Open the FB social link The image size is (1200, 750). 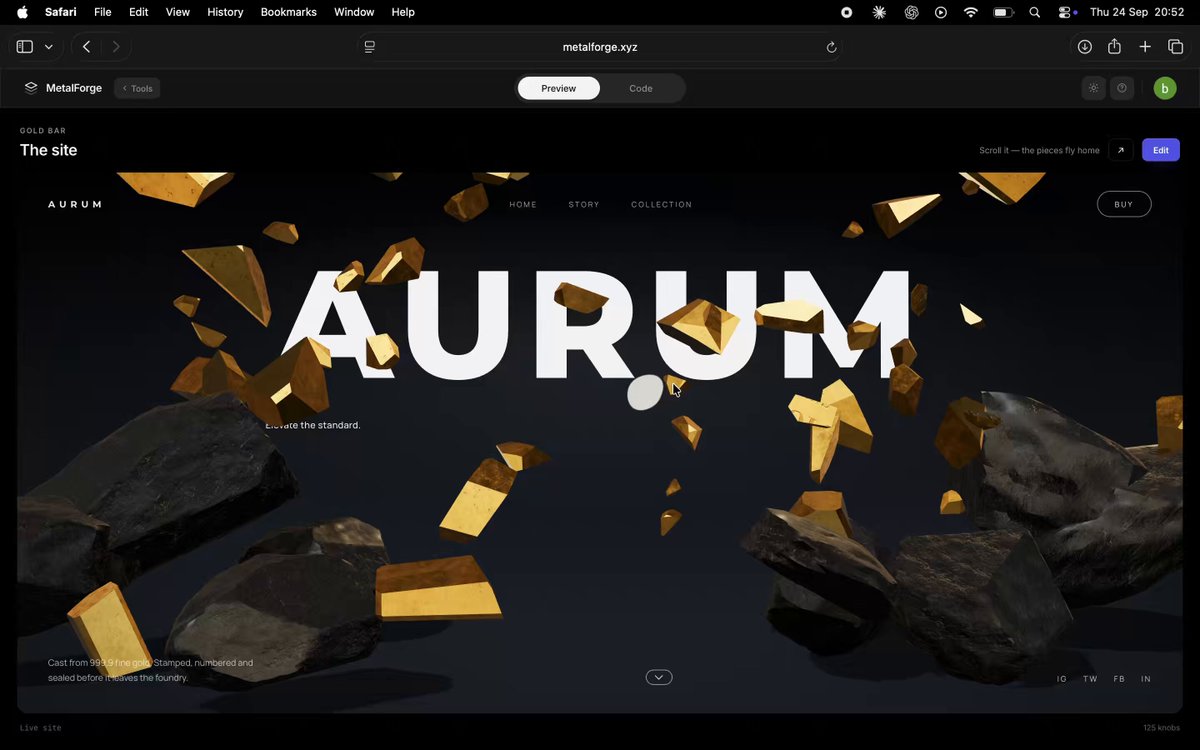click(1119, 679)
